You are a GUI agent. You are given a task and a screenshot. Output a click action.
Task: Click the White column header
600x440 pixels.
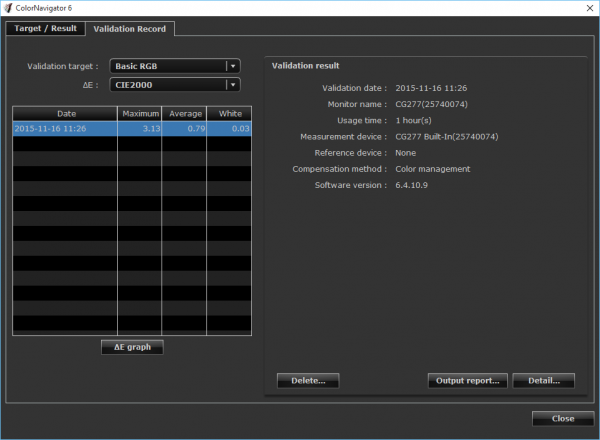[229, 114]
